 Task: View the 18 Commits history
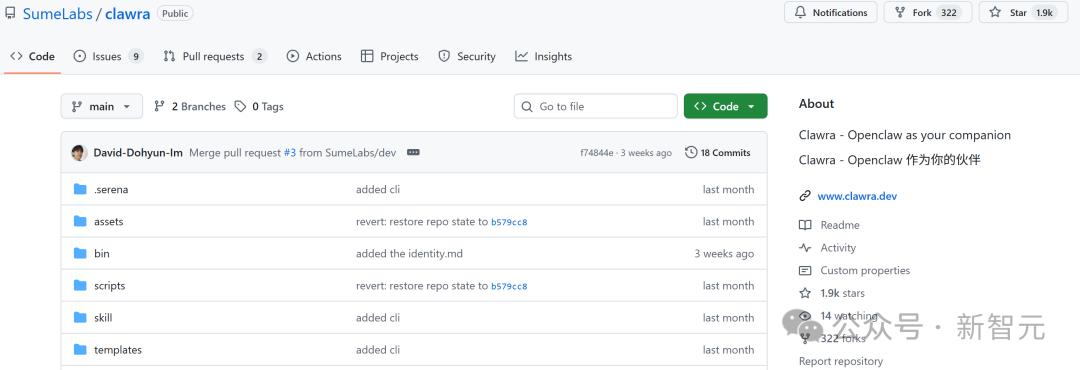point(718,153)
